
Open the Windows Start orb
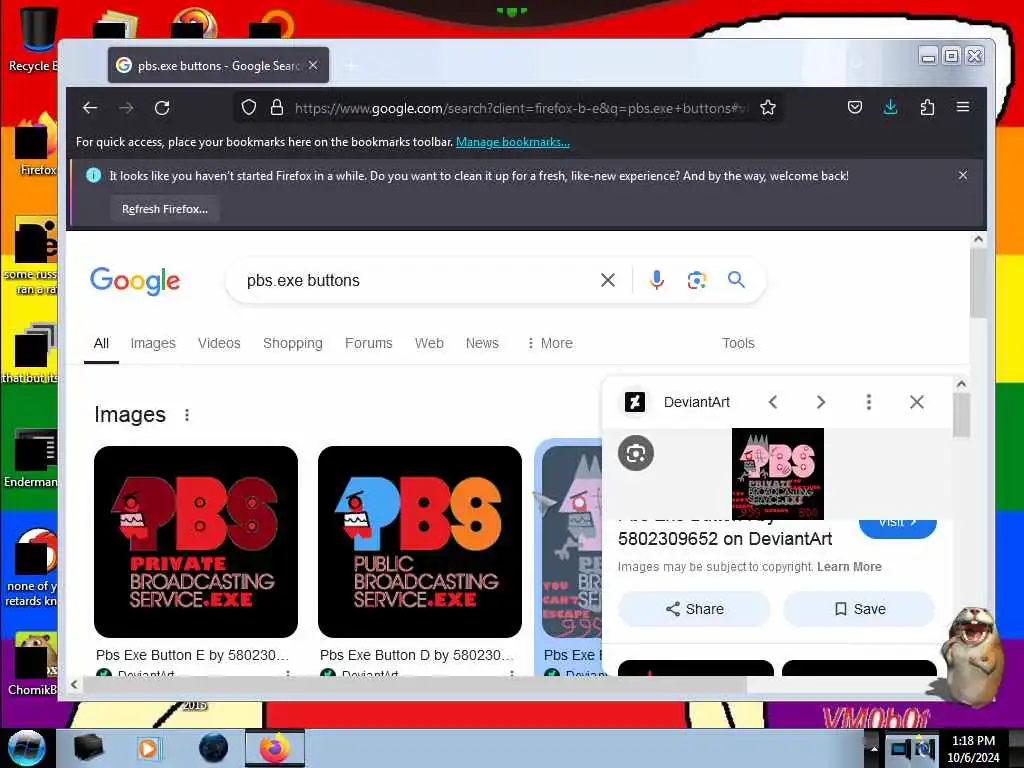click(x=27, y=748)
